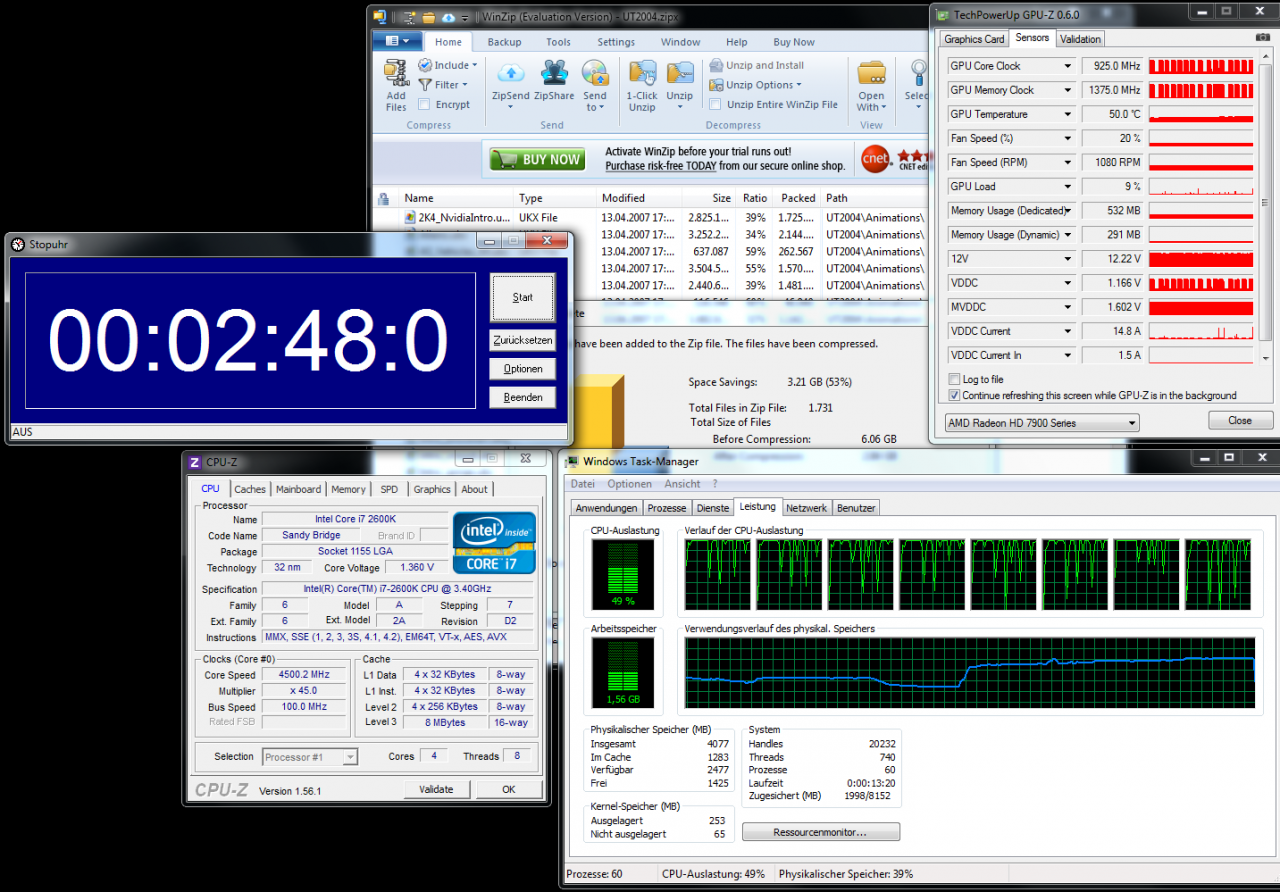The width and height of the screenshot is (1280, 892).
Task: Uncheck Continue refreshing in background option
Action: pos(954,395)
